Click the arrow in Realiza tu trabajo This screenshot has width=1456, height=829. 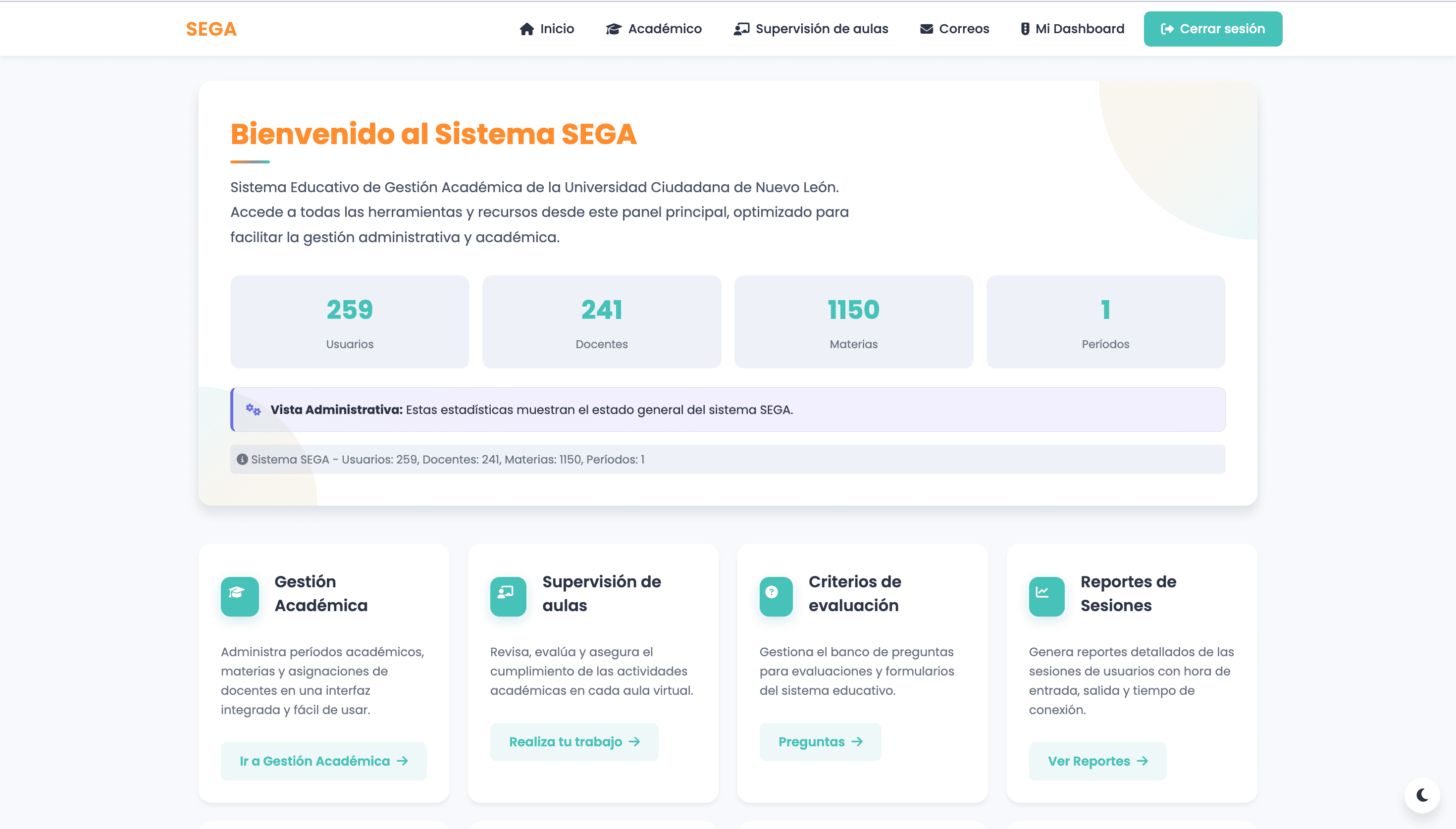point(634,742)
